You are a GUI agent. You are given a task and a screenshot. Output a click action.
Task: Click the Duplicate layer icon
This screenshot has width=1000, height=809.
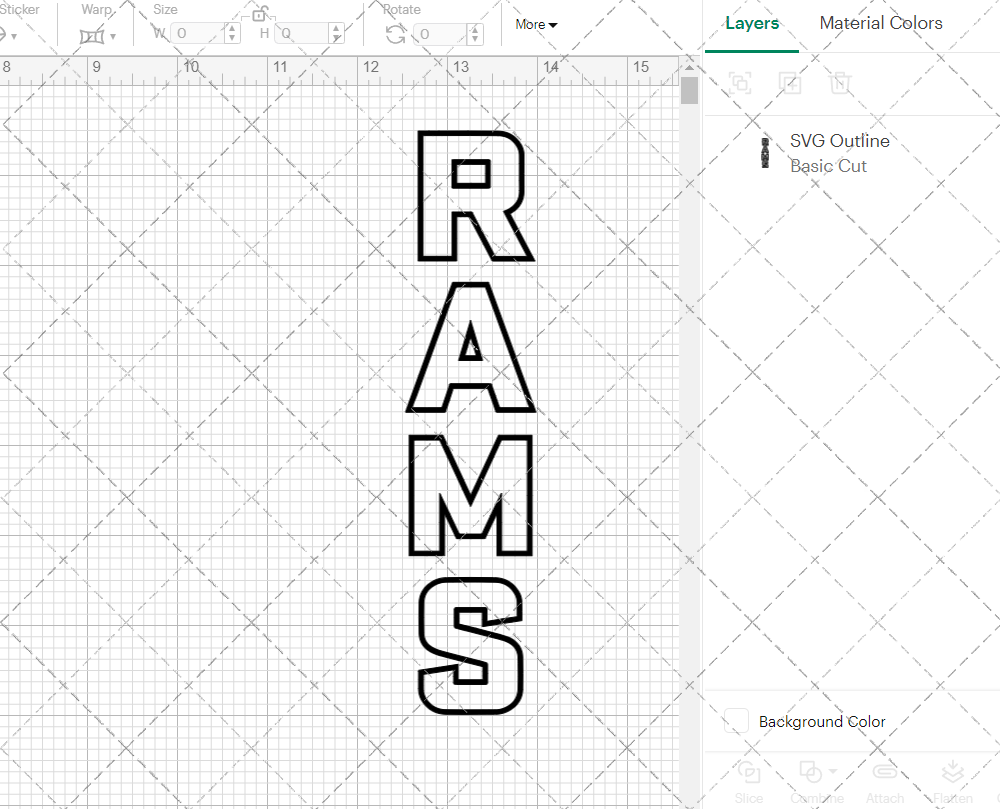[x=790, y=83]
